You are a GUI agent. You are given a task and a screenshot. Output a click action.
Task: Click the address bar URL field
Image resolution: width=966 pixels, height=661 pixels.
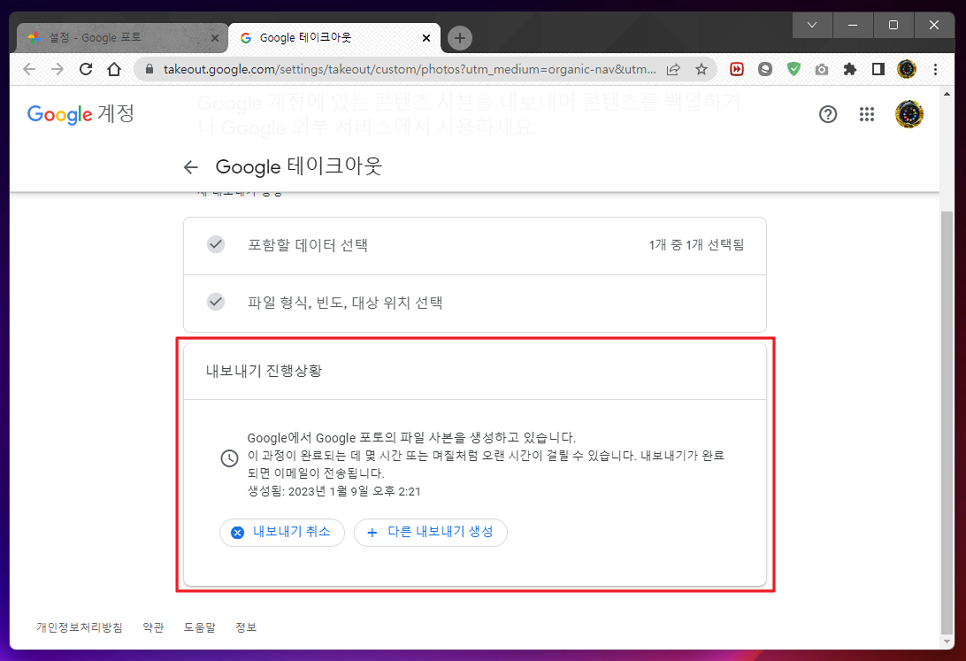click(409, 69)
